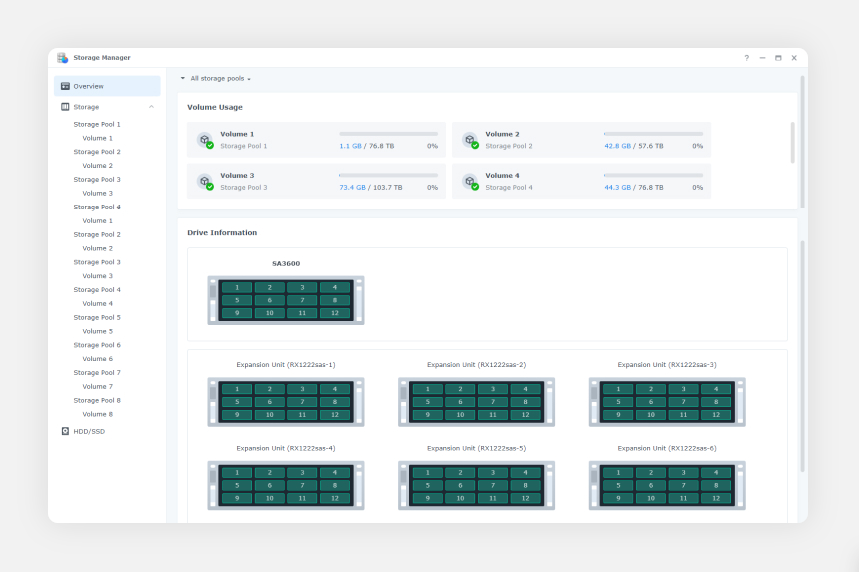The image size is (859, 572).
Task: Select Volume 4 in the sidebar tree
Action: 98,304
